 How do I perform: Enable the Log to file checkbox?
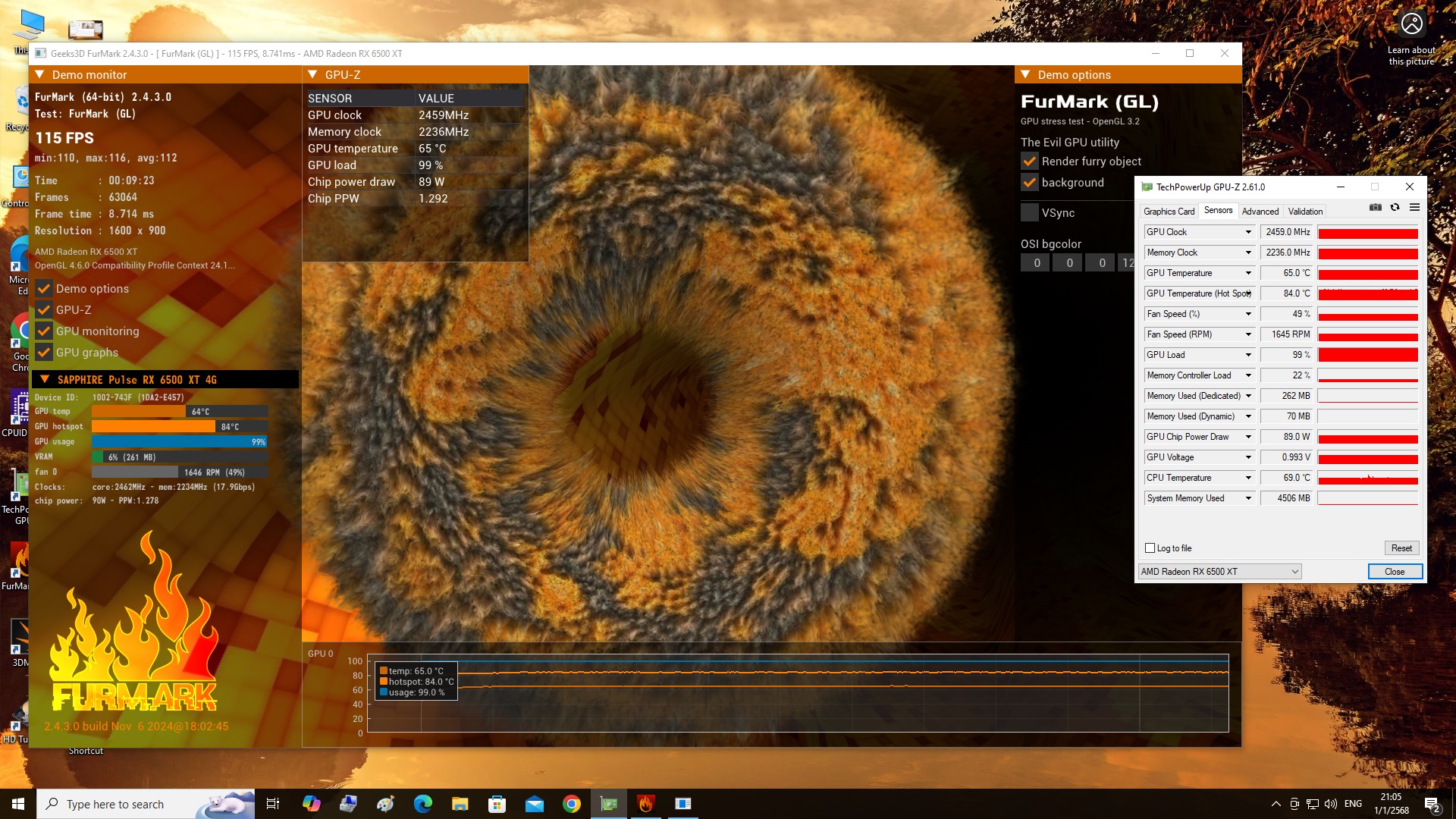[x=1150, y=548]
